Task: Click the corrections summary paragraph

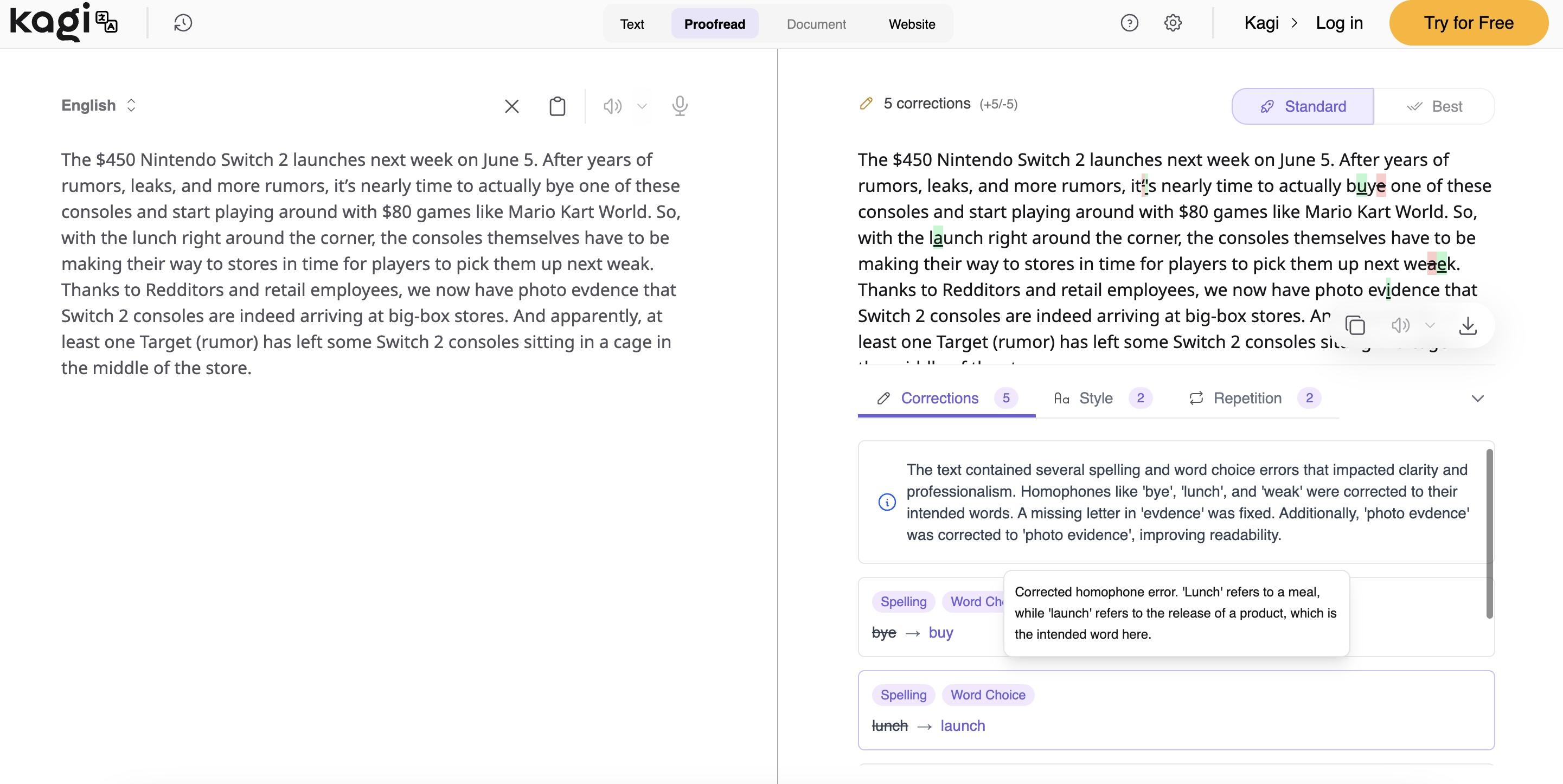Action: click(1187, 502)
